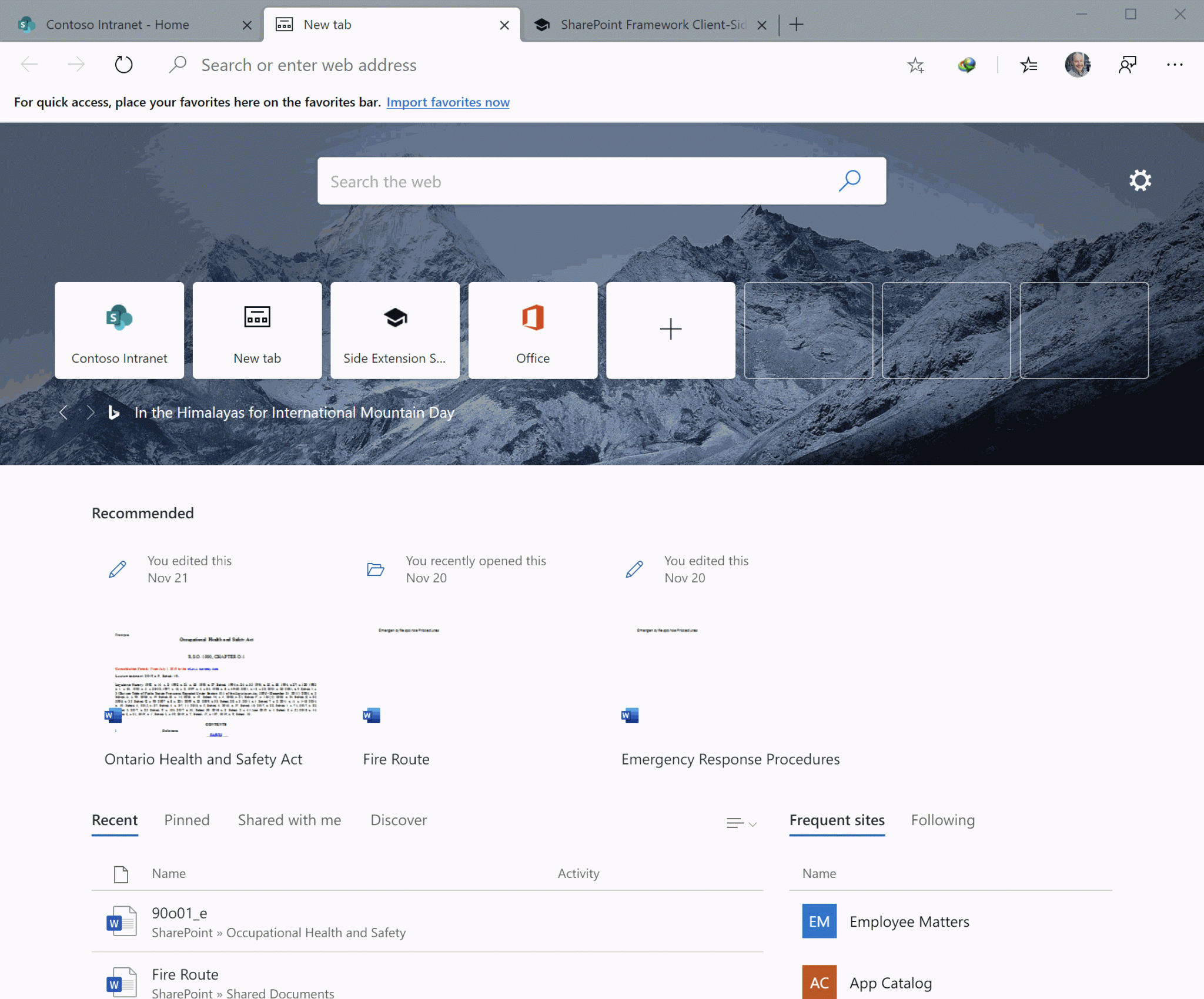Viewport: 1204px width, 999px height.
Task: Open the Fire Route document
Action: click(x=395, y=759)
